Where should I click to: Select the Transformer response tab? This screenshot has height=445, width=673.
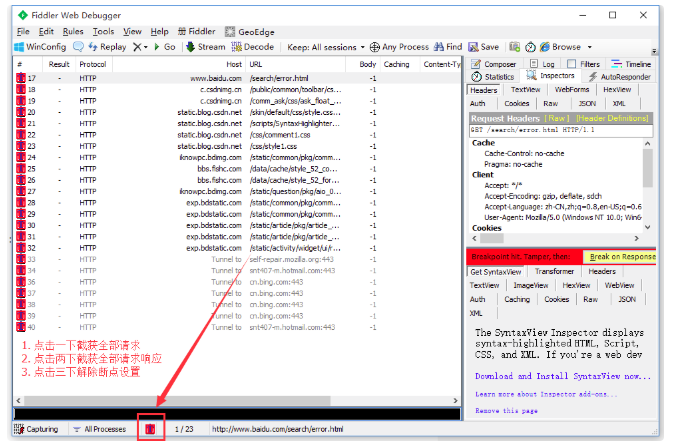pos(554,271)
